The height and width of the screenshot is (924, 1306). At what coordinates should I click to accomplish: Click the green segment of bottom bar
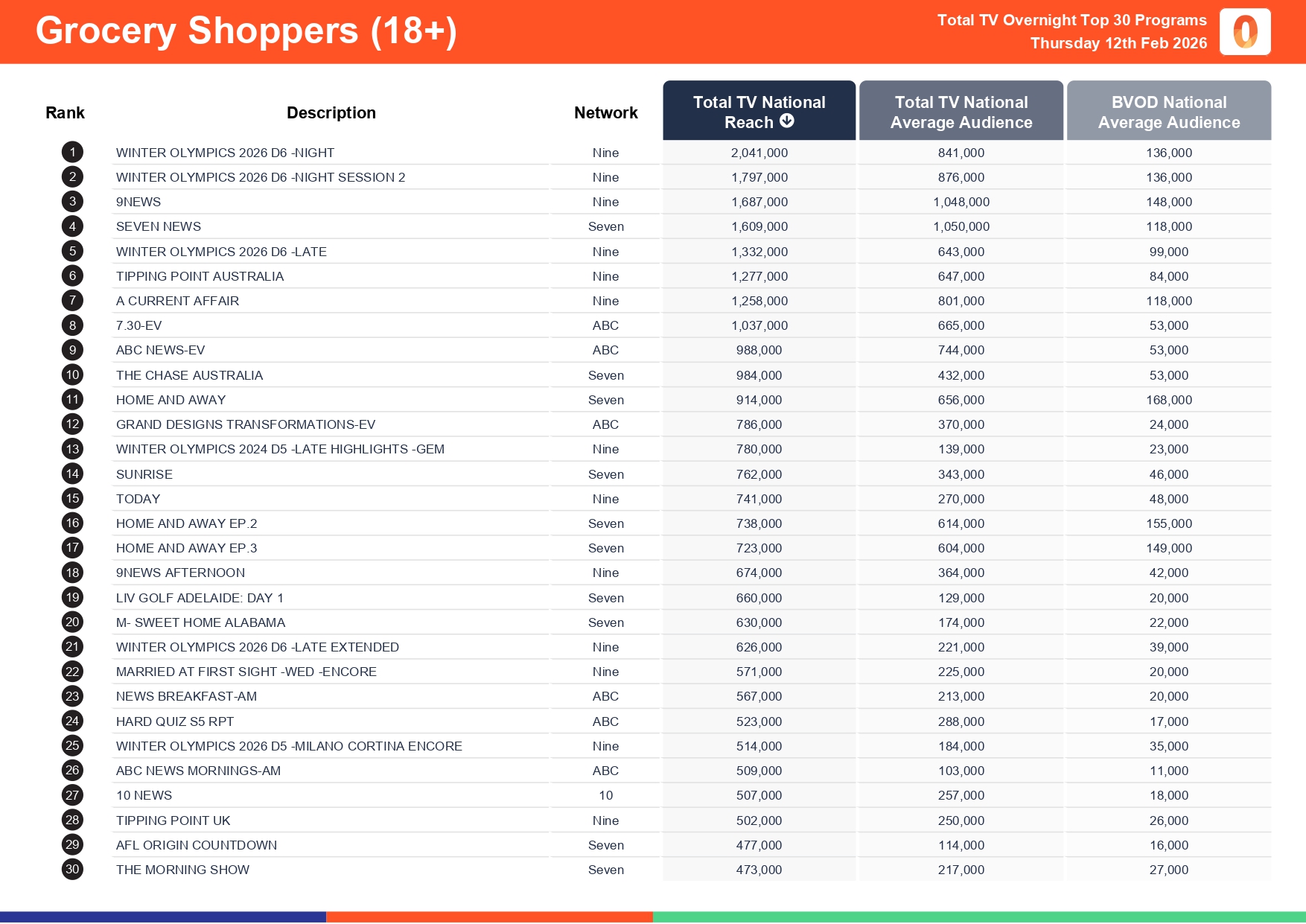click(x=978, y=917)
